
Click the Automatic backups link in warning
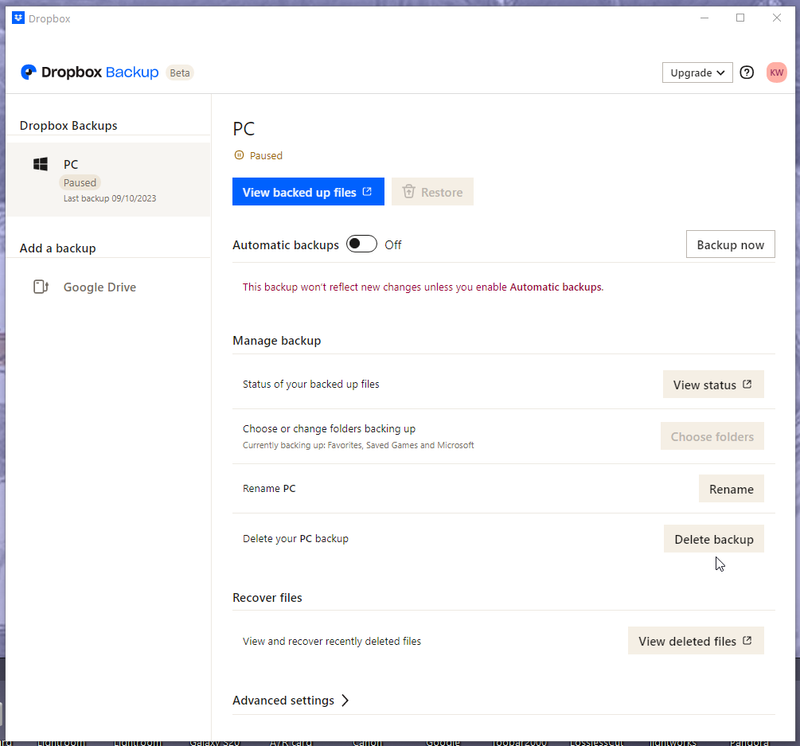pyautogui.click(x=556, y=287)
